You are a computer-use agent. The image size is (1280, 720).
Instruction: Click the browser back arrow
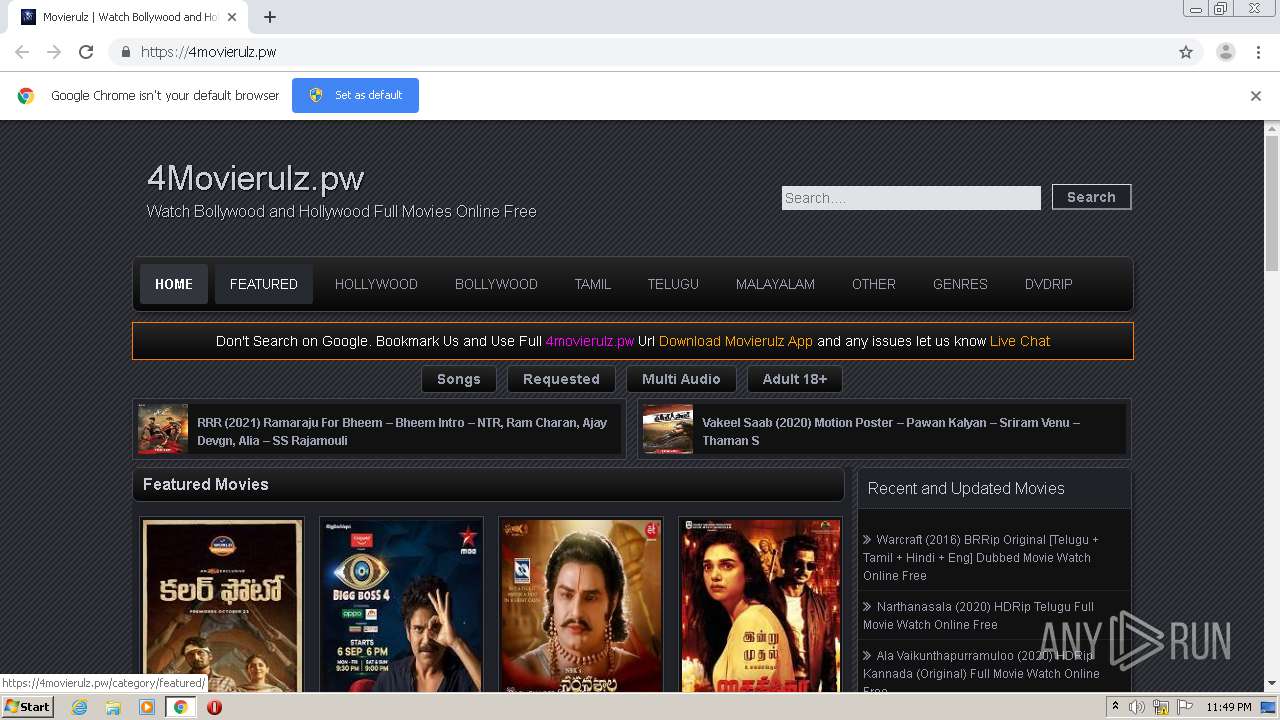coord(22,52)
